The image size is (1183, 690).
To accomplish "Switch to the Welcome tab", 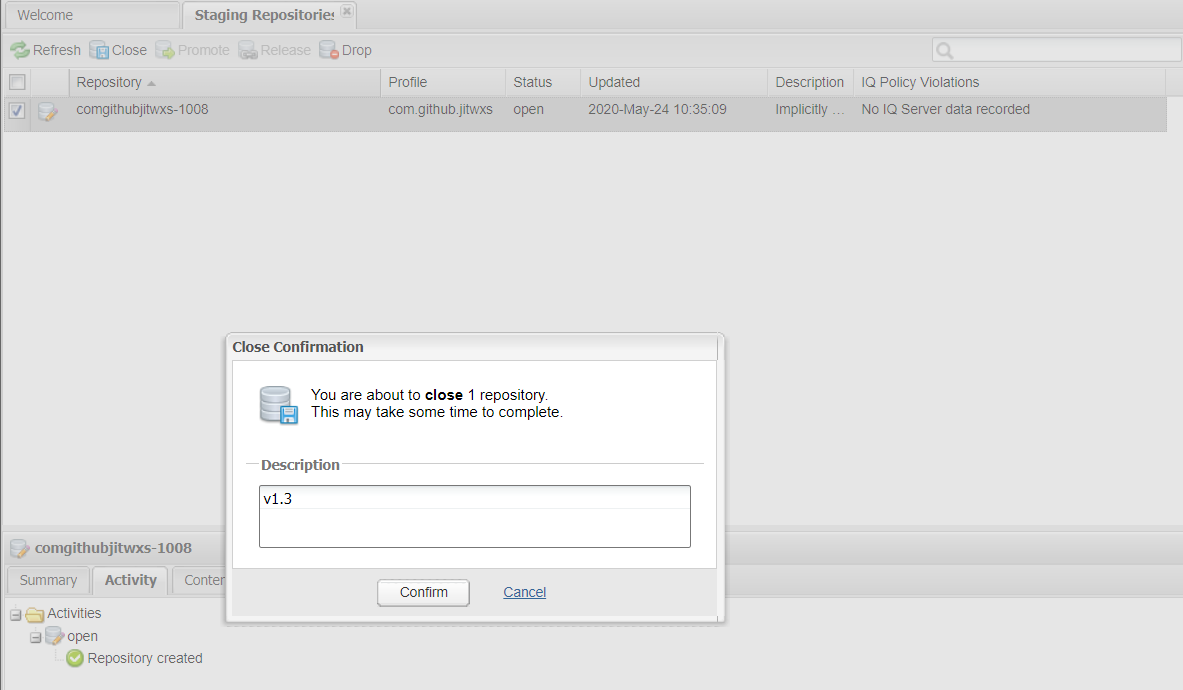I will [x=91, y=15].
